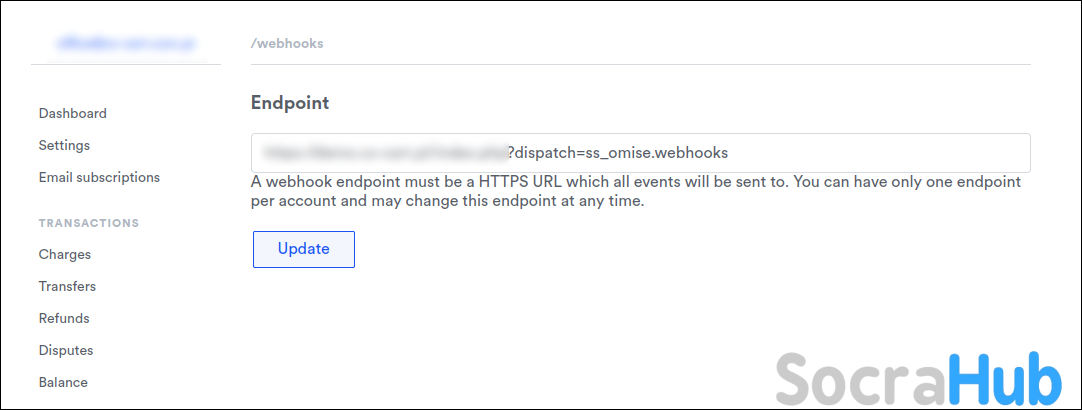Screen dimensions: 1082x410
Task: Click the gray Socra part of the watermark
Action: [860, 378]
